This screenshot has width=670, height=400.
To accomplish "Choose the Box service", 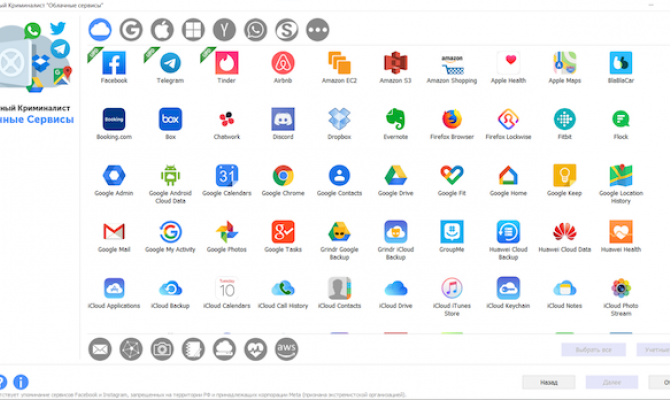I will 170,119.
